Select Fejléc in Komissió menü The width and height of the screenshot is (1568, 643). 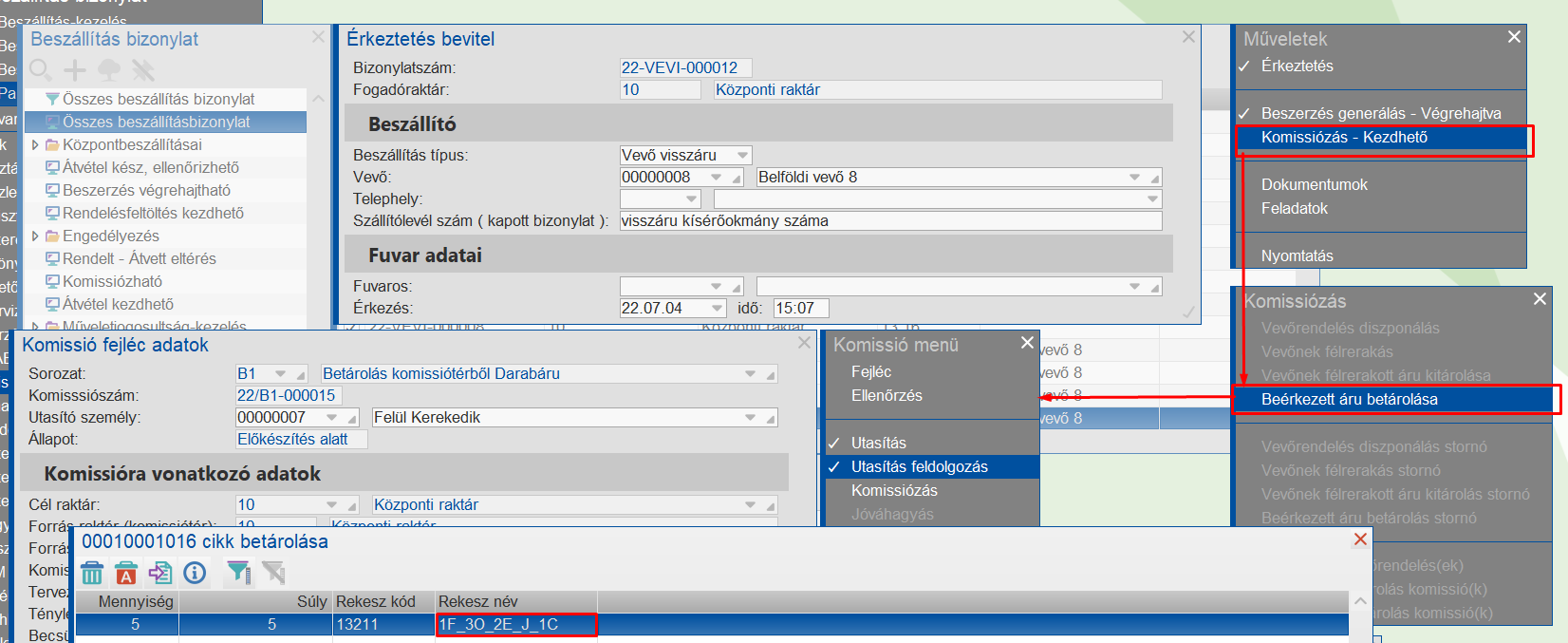[870, 371]
